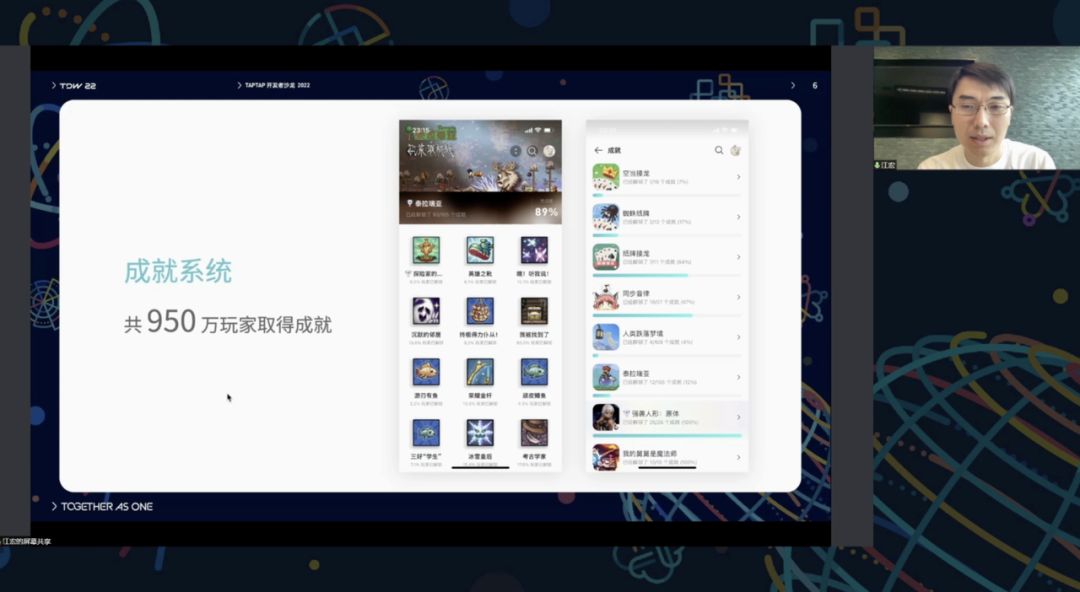Open the avatar icon in the 成就 list header
The image size is (1080, 592).
pyautogui.click(x=735, y=150)
